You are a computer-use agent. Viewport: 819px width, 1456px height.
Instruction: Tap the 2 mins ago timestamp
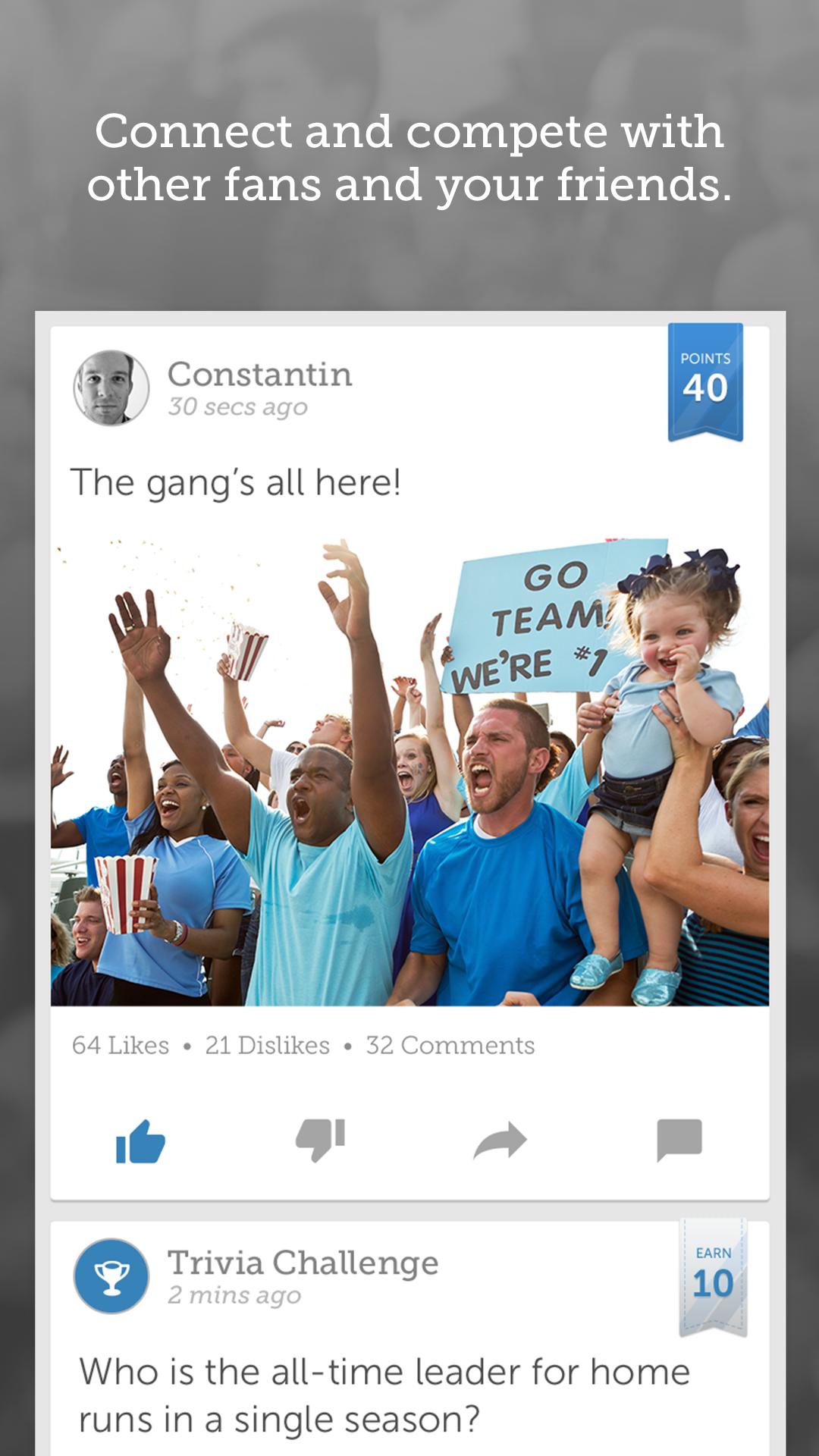pos(234,1295)
